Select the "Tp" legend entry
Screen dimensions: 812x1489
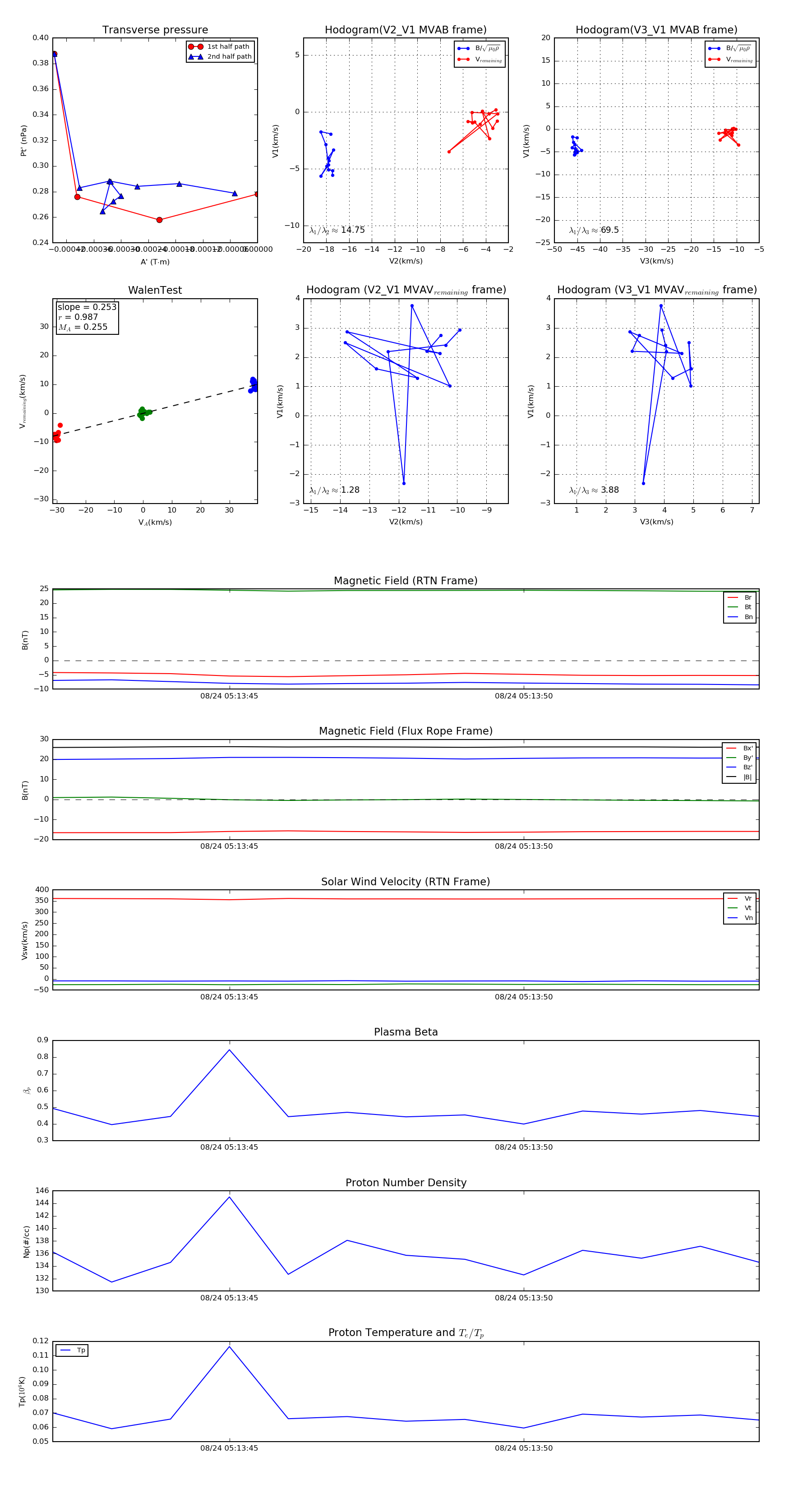coord(72,1350)
